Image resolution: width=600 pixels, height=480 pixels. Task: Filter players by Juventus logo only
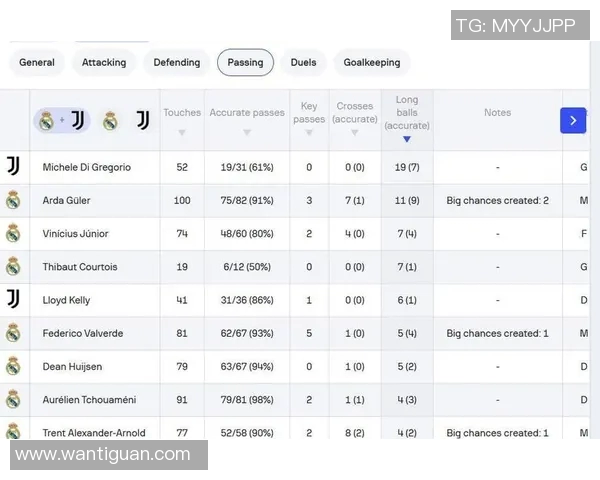[142, 121]
